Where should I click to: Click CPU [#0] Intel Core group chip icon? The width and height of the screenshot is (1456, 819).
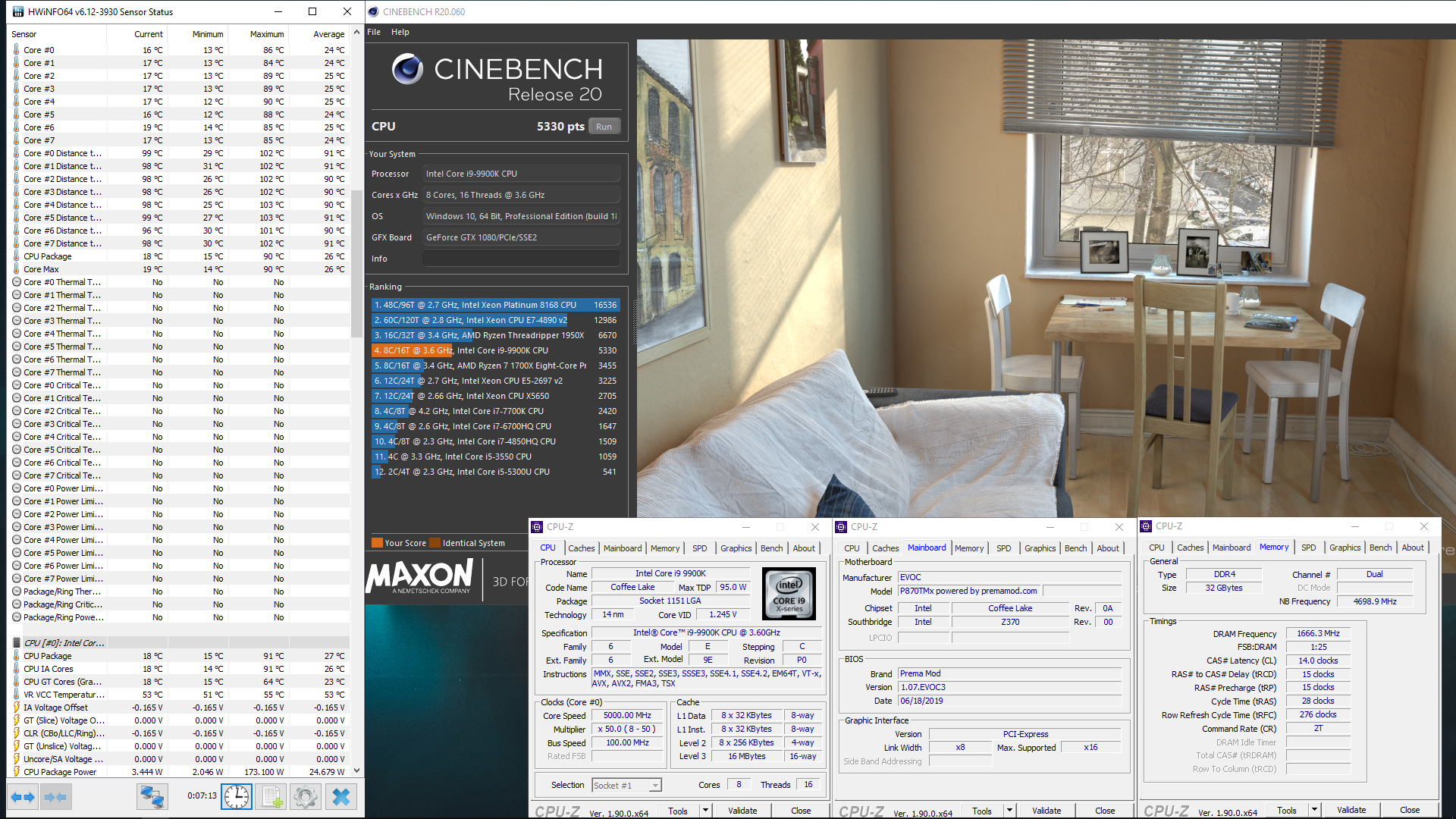[17, 643]
